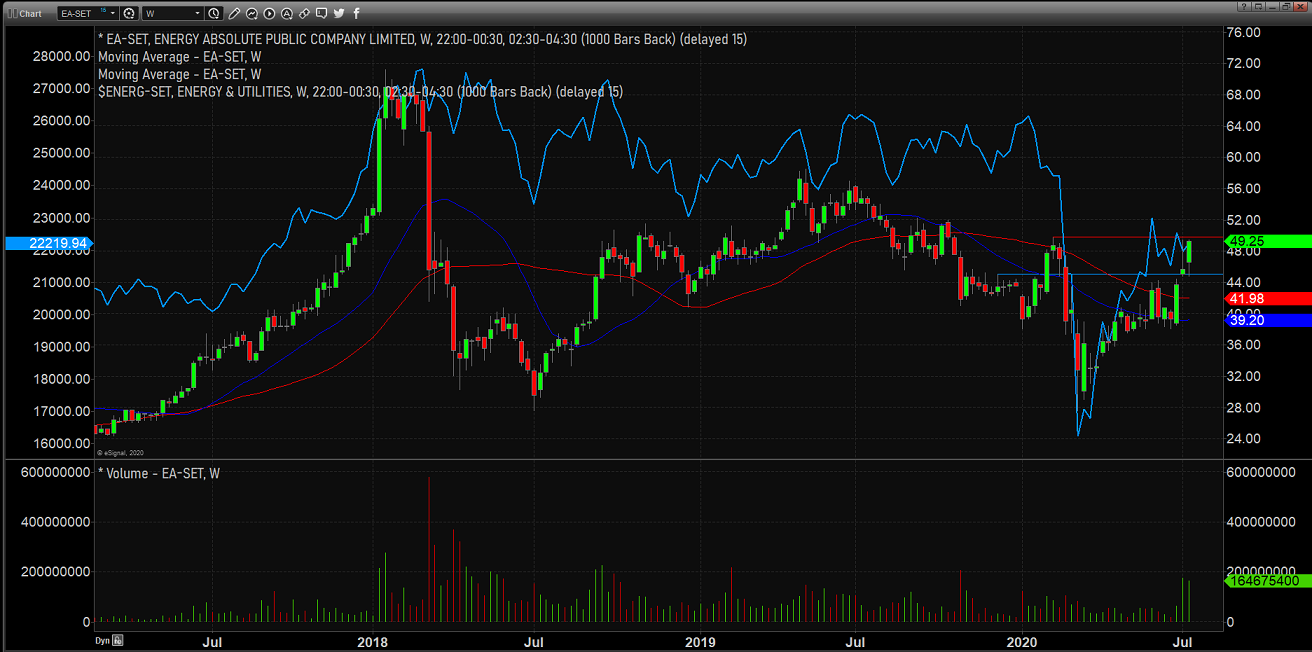This screenshot has width=1312, height=652.
Task: Click the 24.00 right price axis label
Action: [x=1243, y=439]
